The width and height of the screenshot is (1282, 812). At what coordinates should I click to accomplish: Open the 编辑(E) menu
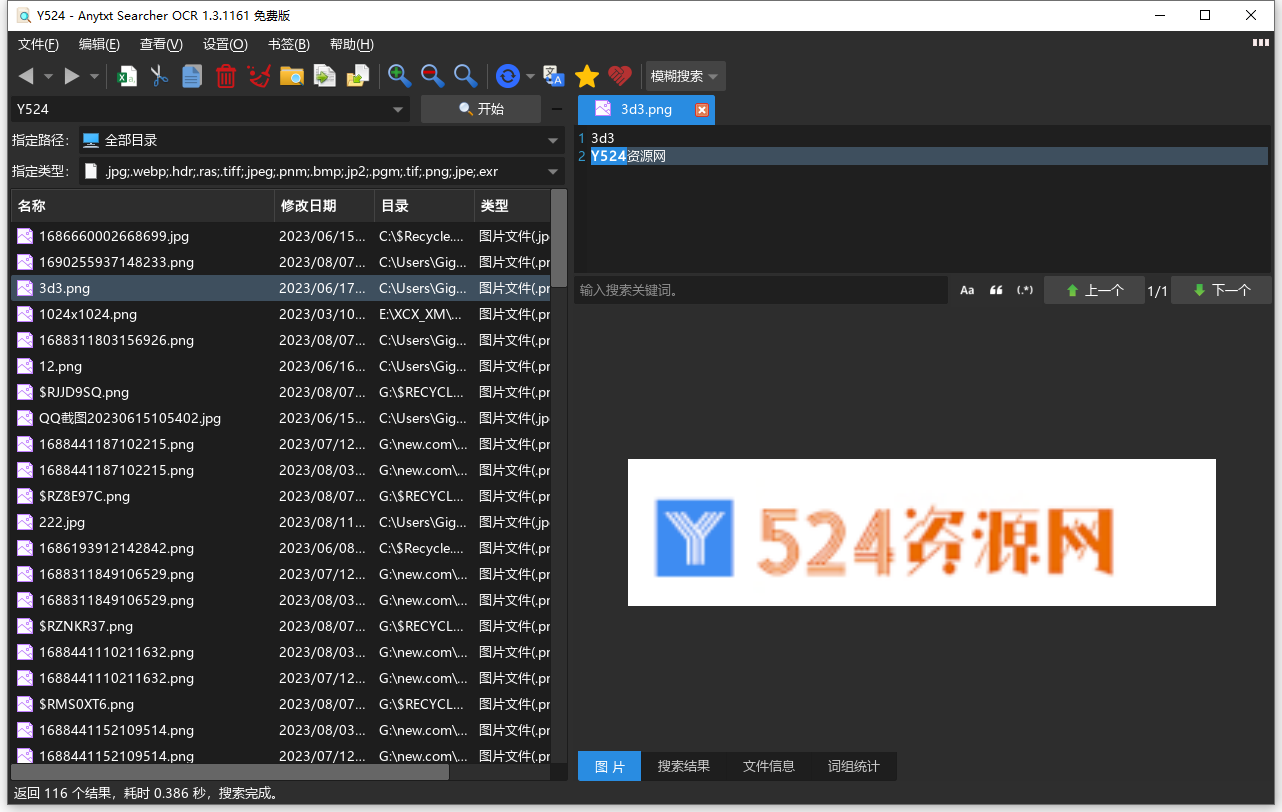pyautogui.click(x=99, y=44)
